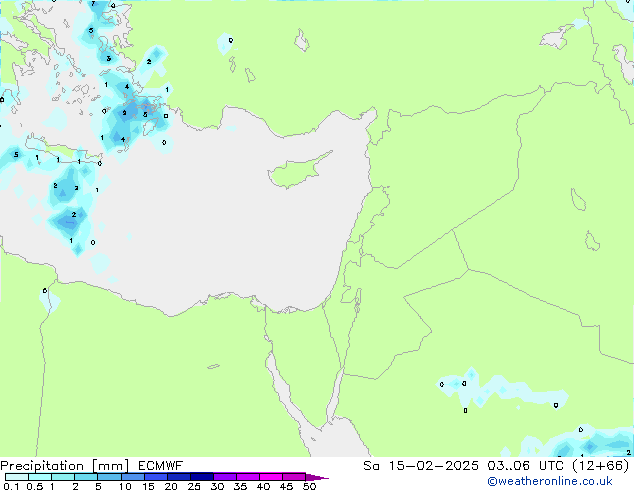Click the 45–50 mm legend color box
This screenshot has height=490, width=634.
click(294, 477)
